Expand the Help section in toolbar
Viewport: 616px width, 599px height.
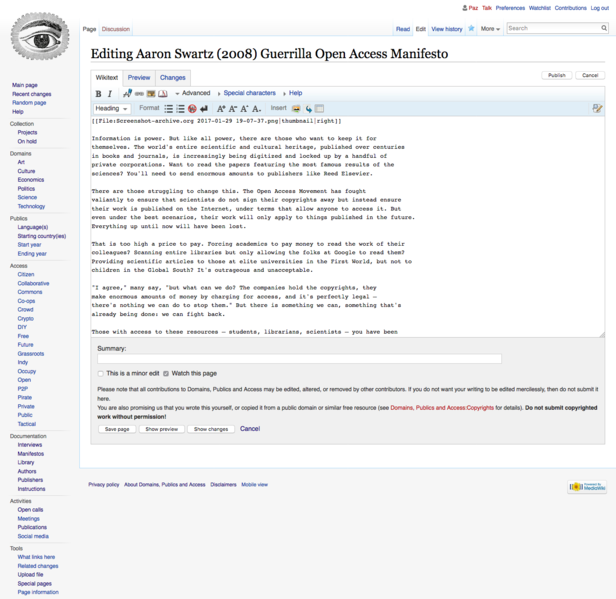pyautogui.click(x=293, y=93)
